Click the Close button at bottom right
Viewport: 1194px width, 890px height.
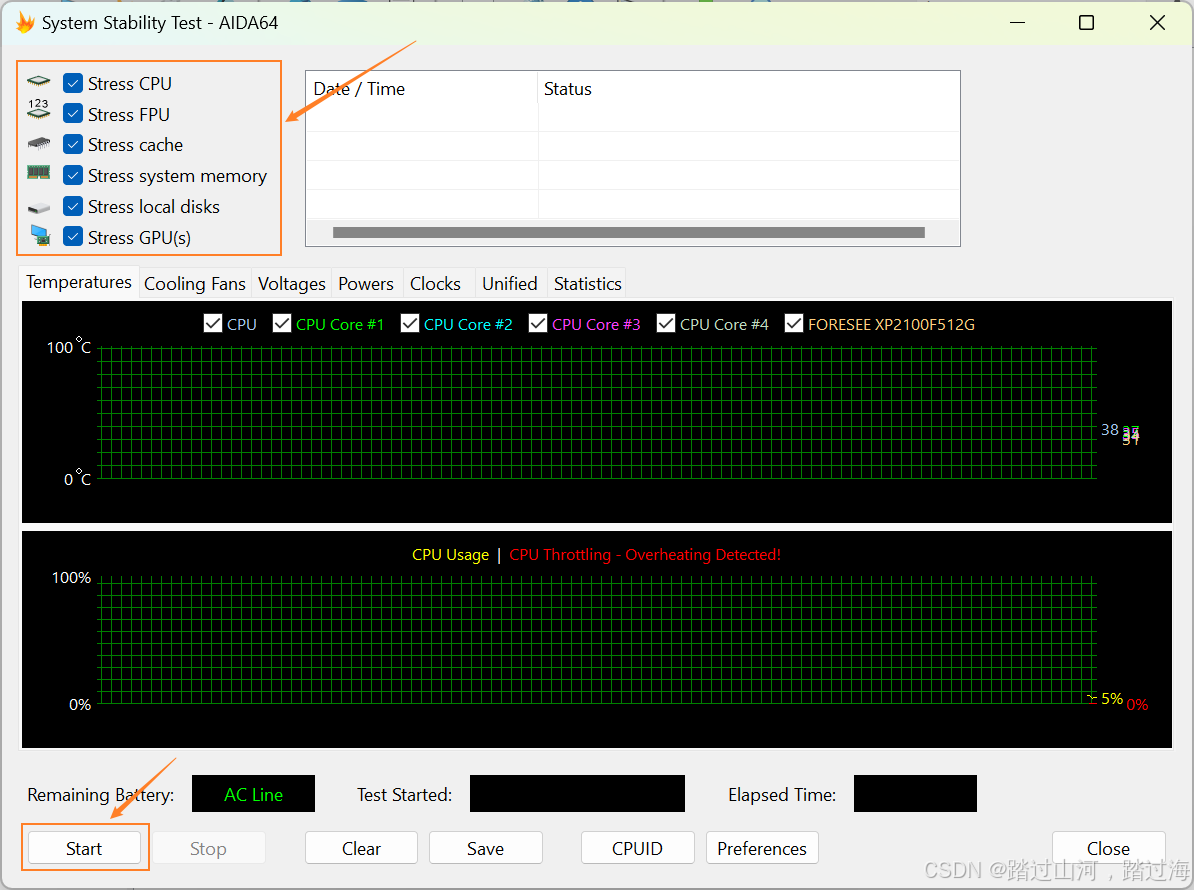pyautogui.click(x=1109, y=848)
